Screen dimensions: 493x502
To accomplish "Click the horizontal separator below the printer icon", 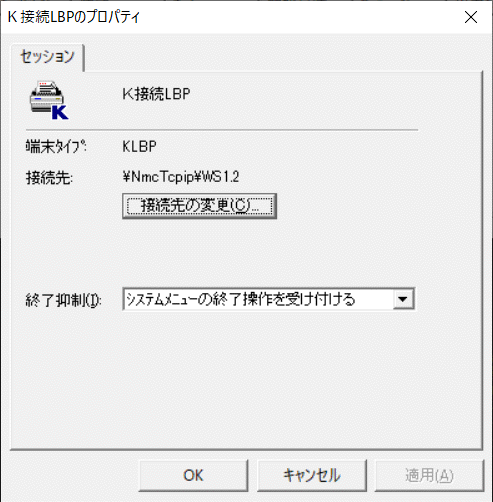I will pos(222,129).
